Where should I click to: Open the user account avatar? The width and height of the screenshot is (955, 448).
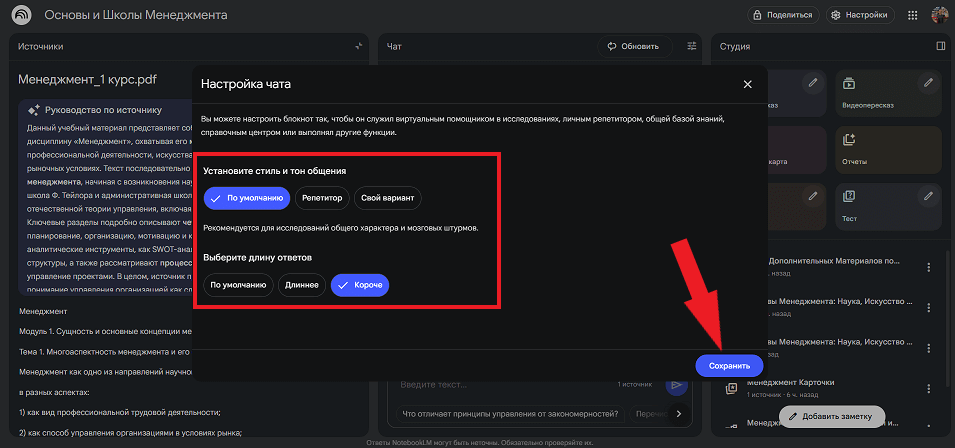[x=940, y=15]
